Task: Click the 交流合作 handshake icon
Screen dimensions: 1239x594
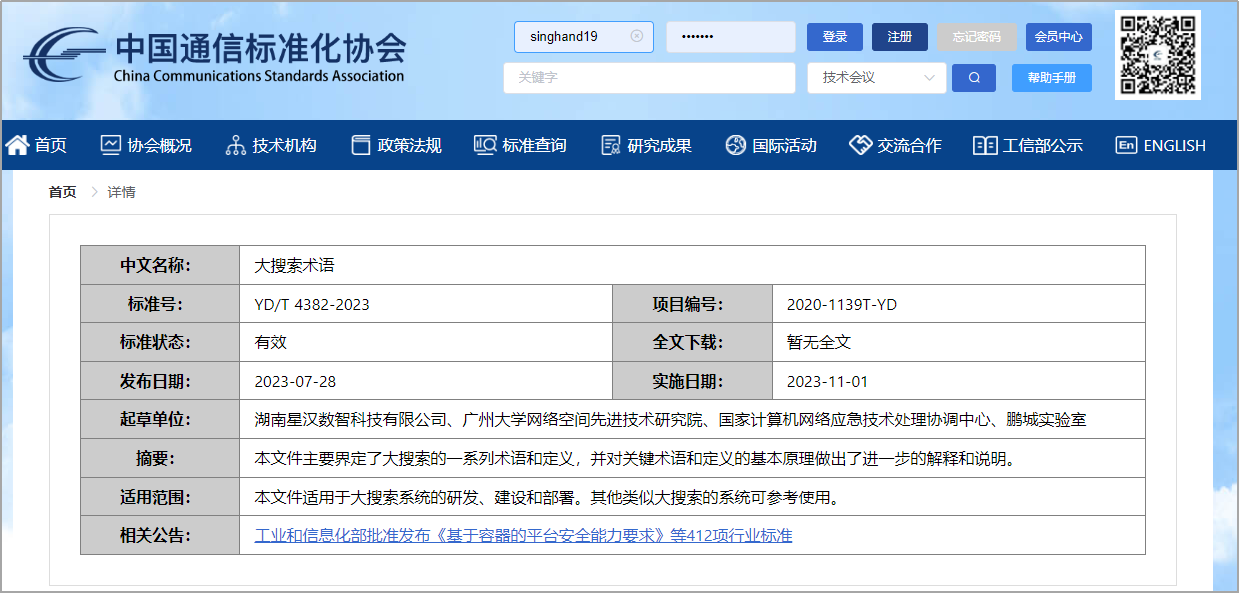Action: click(x=860, y=145)
